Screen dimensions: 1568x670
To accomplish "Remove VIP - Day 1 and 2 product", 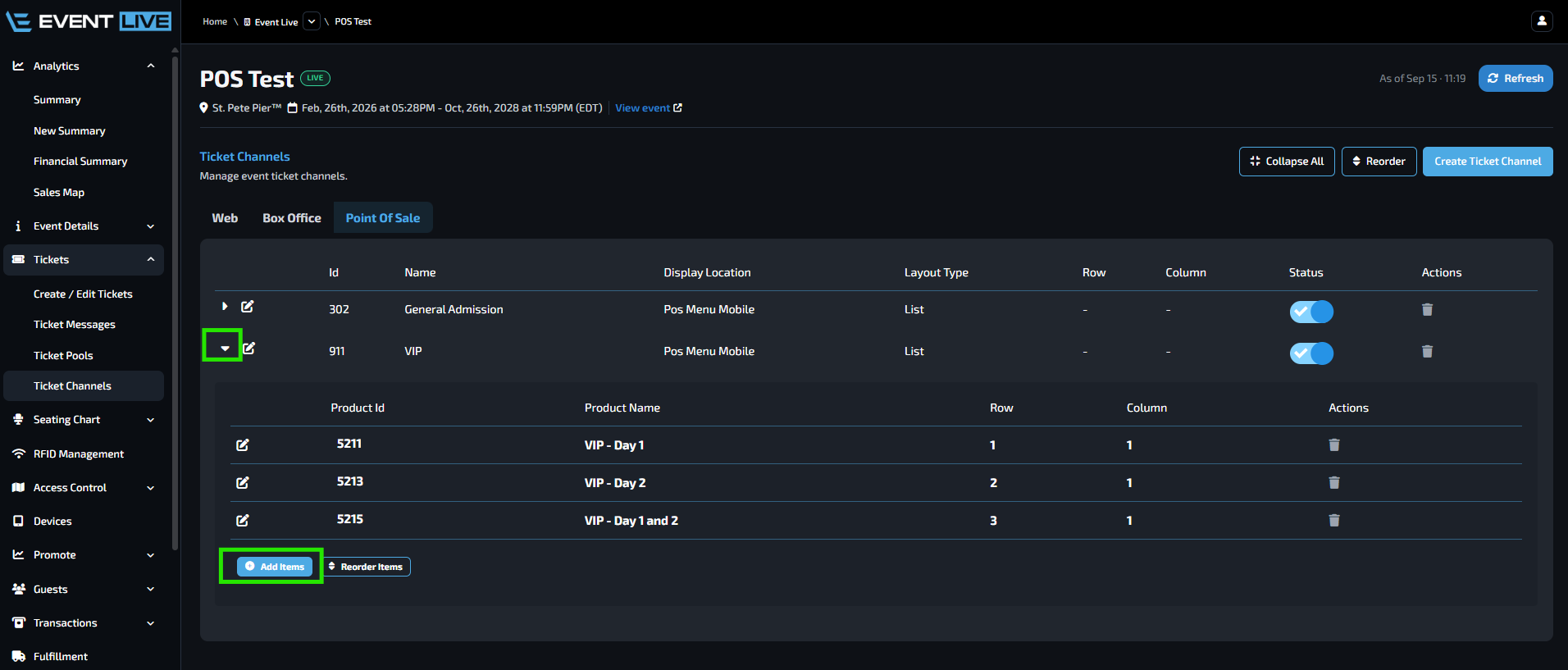I will (x=1334, y=520).
